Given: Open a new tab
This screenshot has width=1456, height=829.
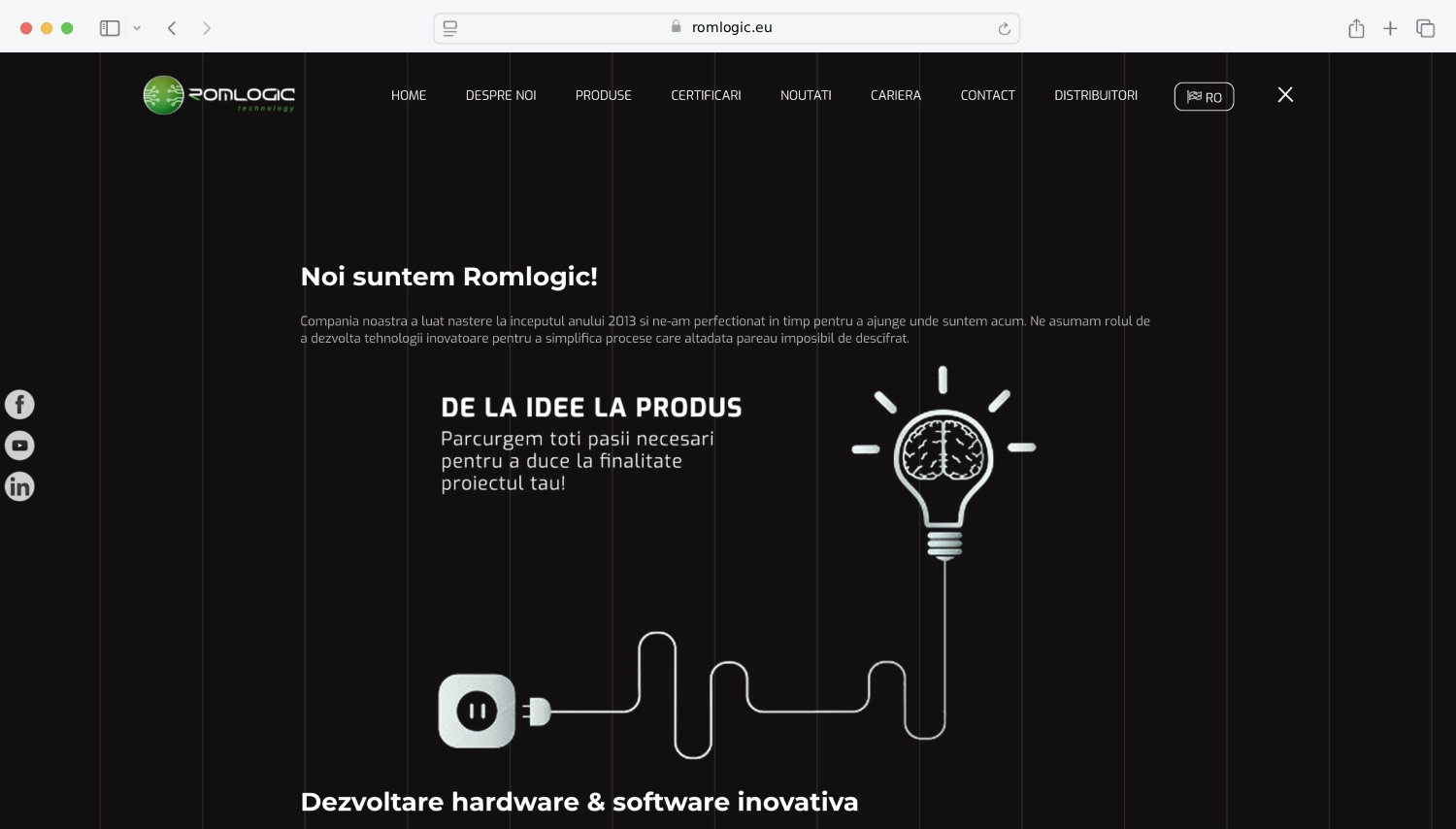Looking at the screenshot, I should click(x=1390, y=28).
